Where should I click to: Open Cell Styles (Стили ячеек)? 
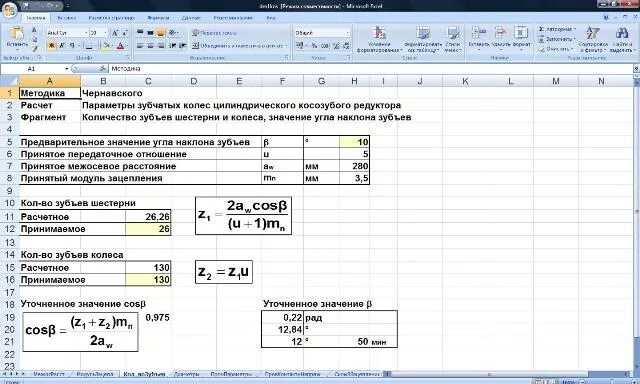point(453,39)
